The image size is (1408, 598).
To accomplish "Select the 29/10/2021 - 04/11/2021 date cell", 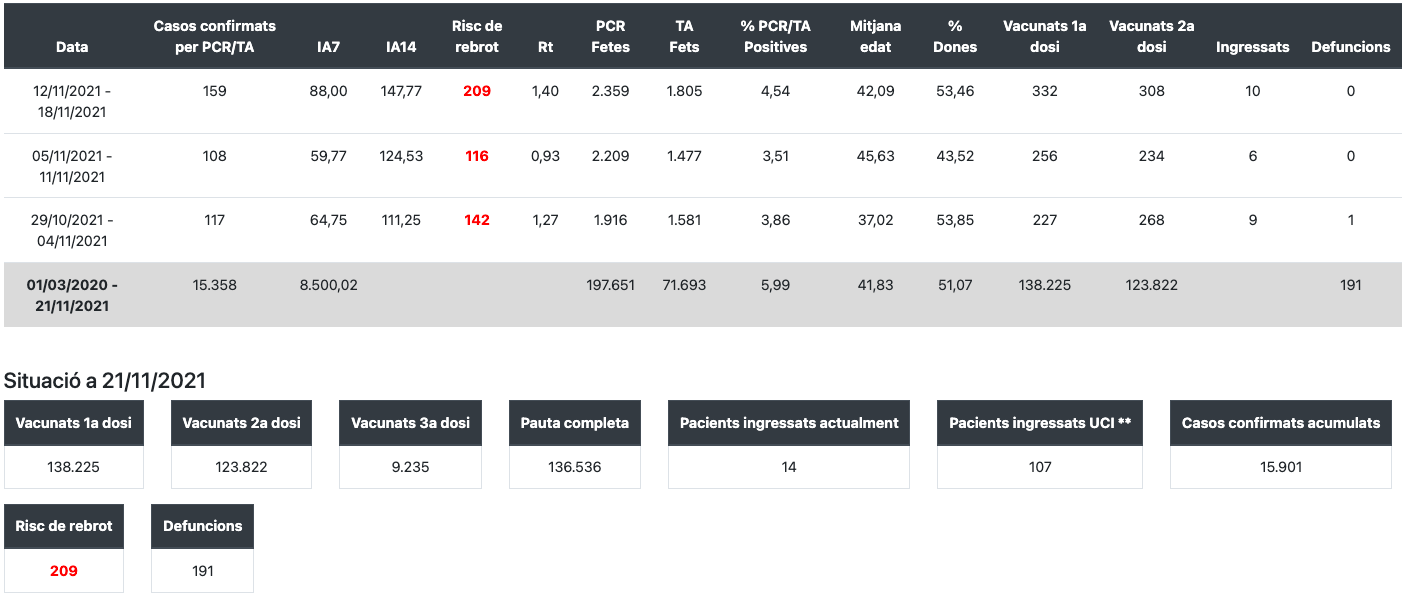I will [x=72, y=230].
